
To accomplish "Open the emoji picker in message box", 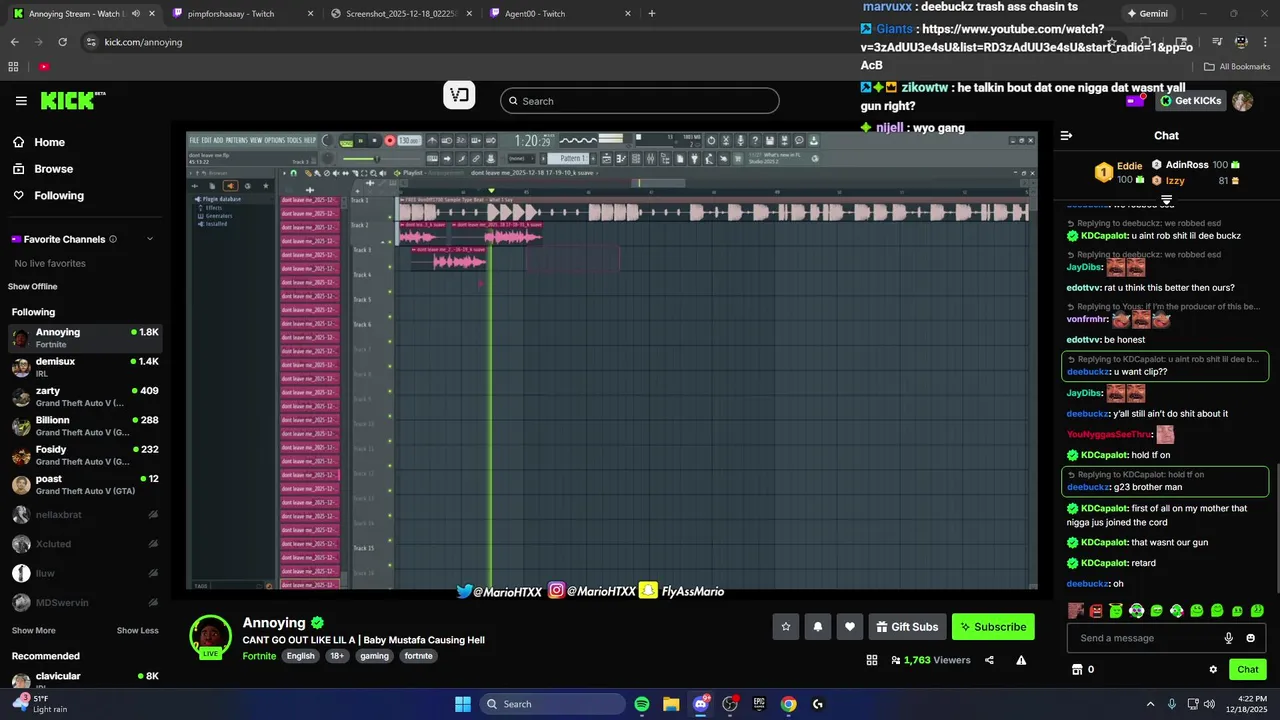I will click(1251, 638).
